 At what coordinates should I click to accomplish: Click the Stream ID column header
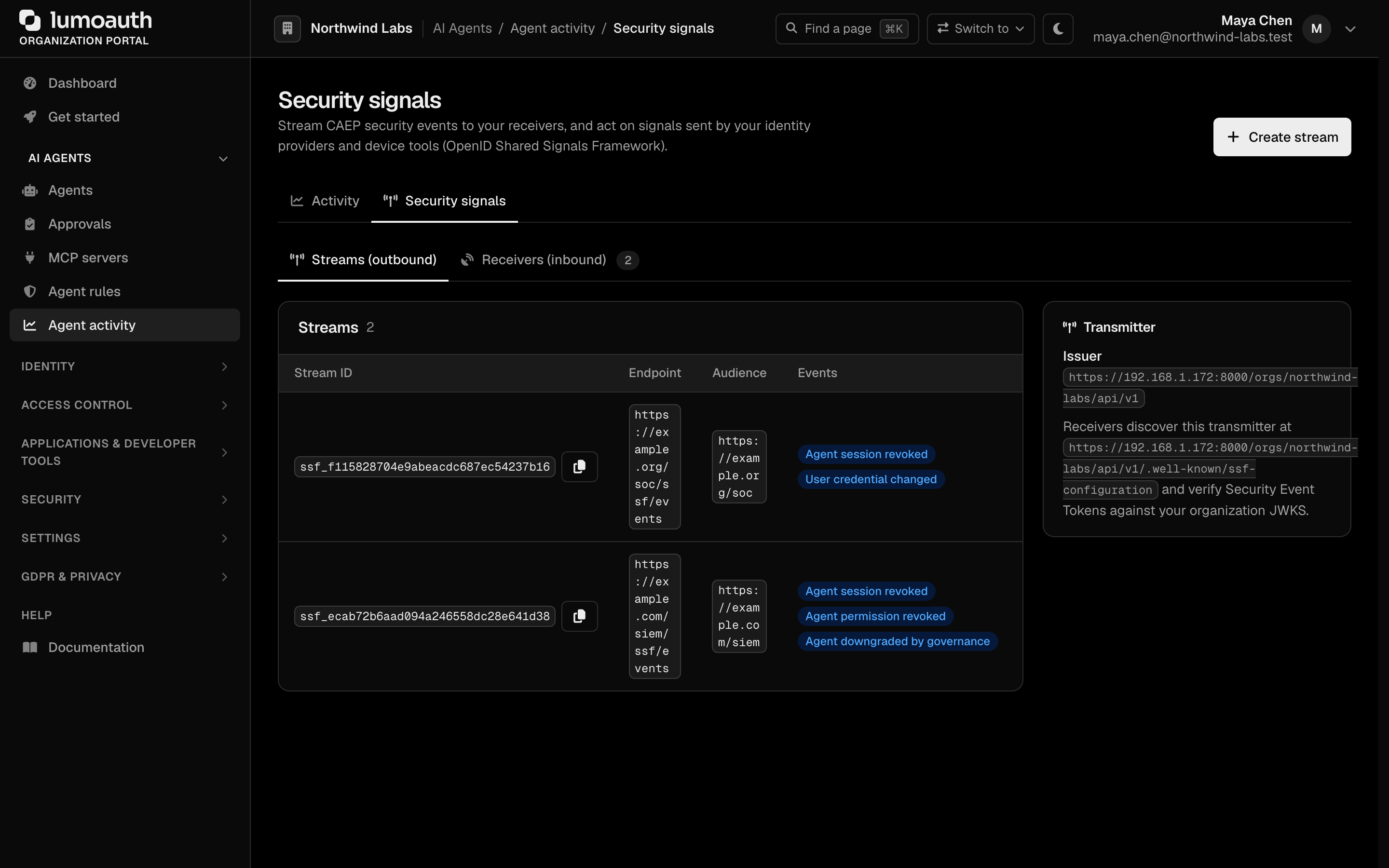[x=323, y=373]
